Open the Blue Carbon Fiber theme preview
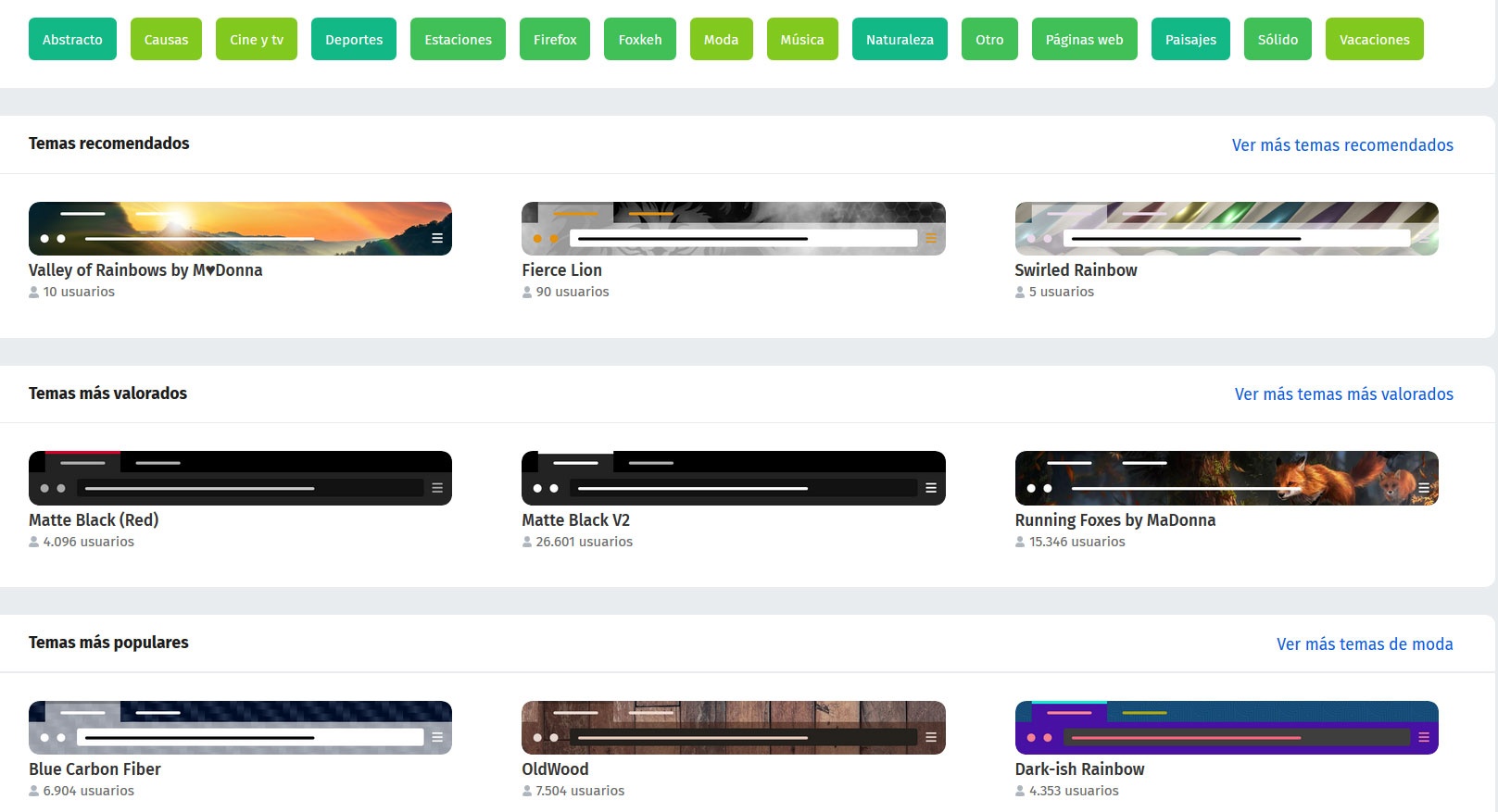The height and width of the screenshot is (812, 1498). click(x=240, y=728)
